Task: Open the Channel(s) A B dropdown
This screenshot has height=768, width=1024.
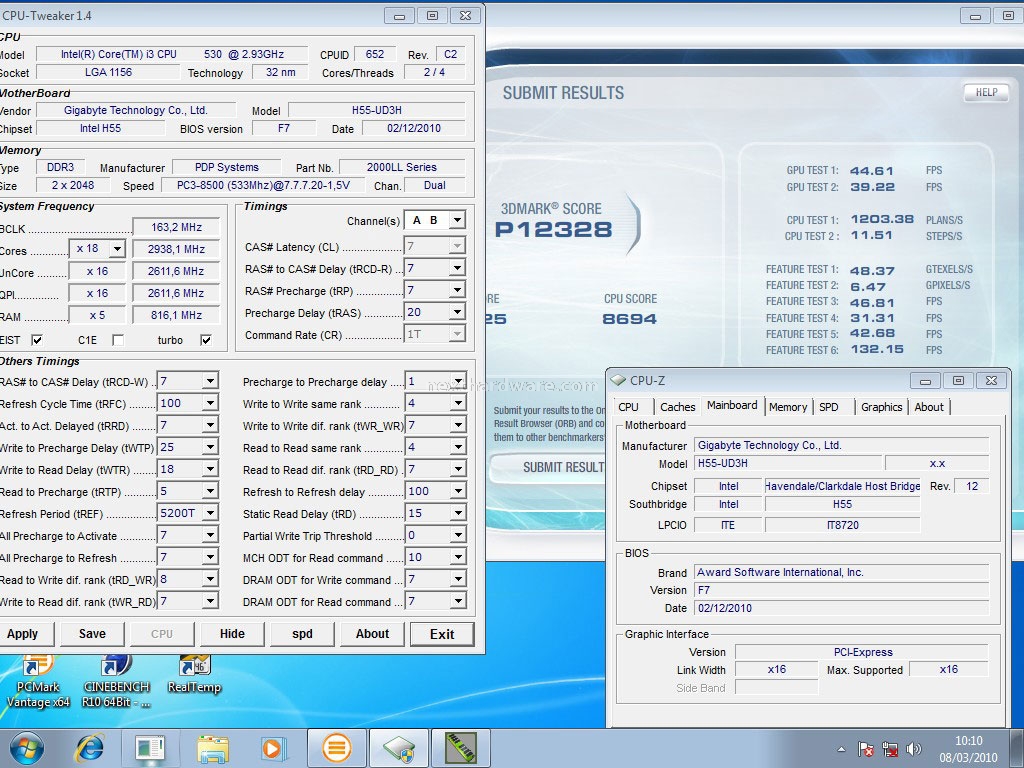Action: pos(457,221)
